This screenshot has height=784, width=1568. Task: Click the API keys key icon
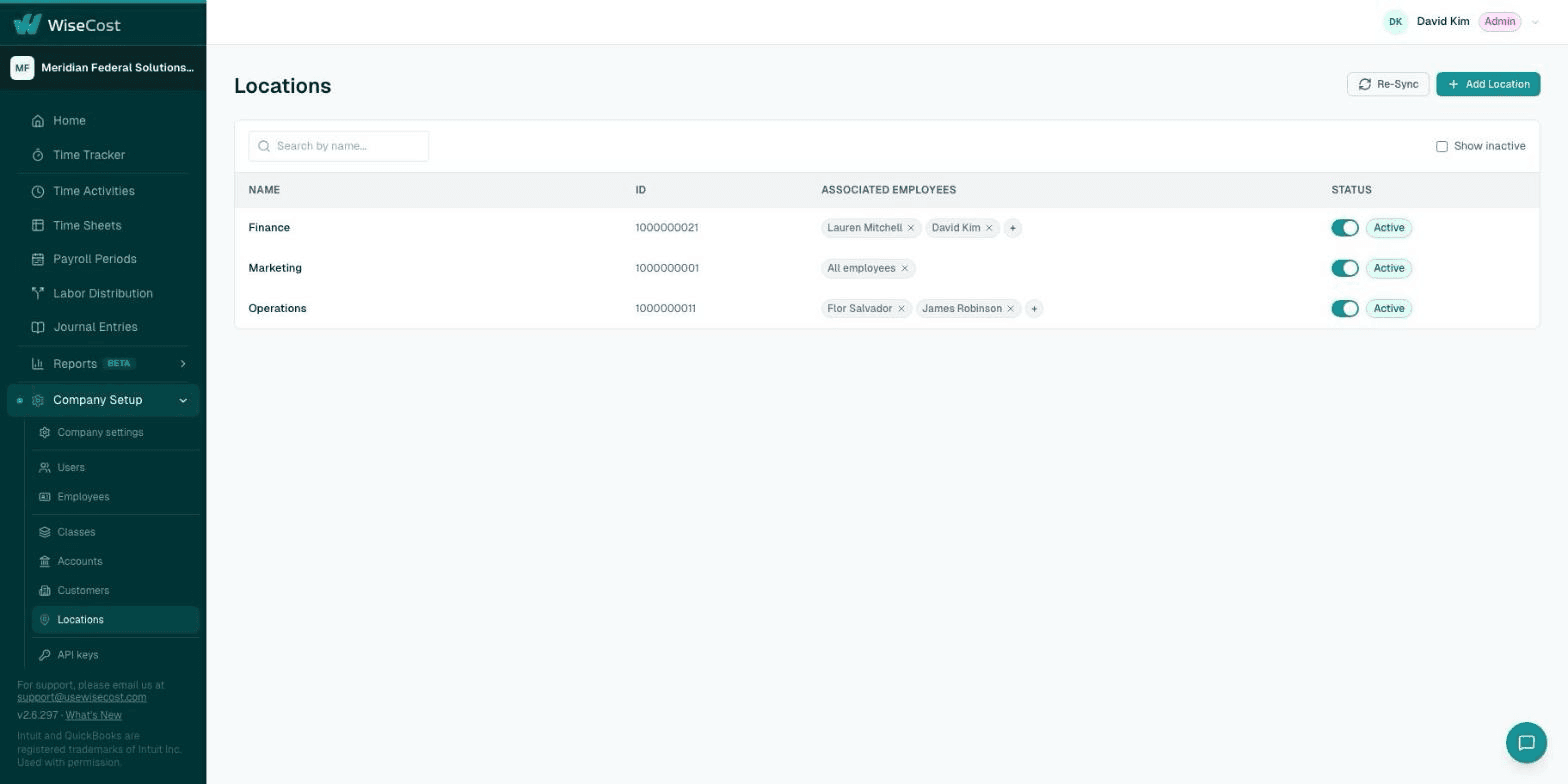(x=45, y=655)
